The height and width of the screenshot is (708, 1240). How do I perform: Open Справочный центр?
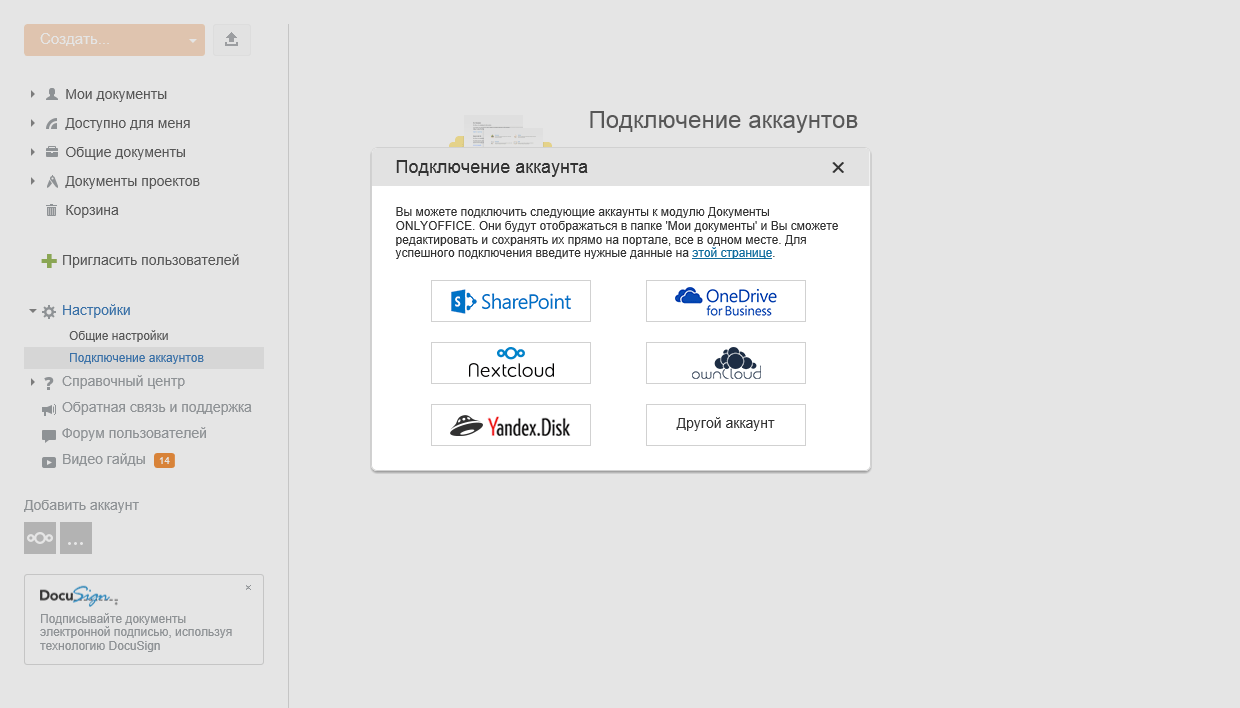pyautogui.click(x=123, y=381)
